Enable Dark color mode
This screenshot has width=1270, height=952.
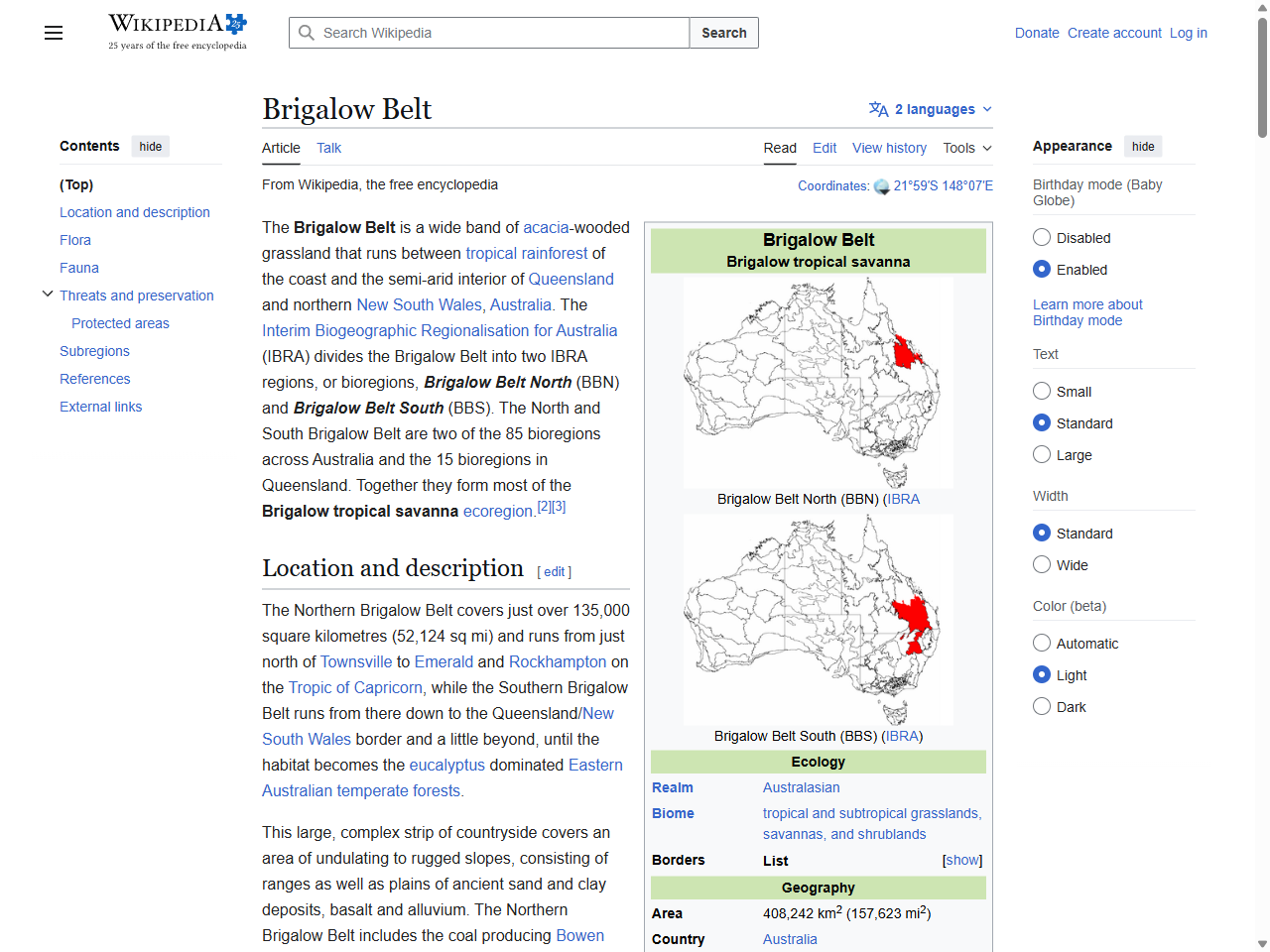point(1042,706)
